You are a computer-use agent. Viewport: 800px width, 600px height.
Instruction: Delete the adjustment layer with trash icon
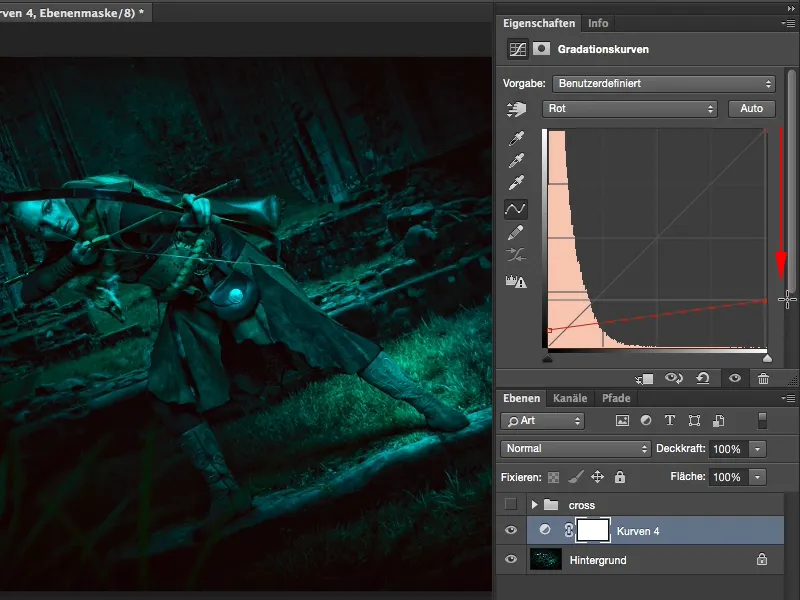pyautogui.click(x=763, y=378)
